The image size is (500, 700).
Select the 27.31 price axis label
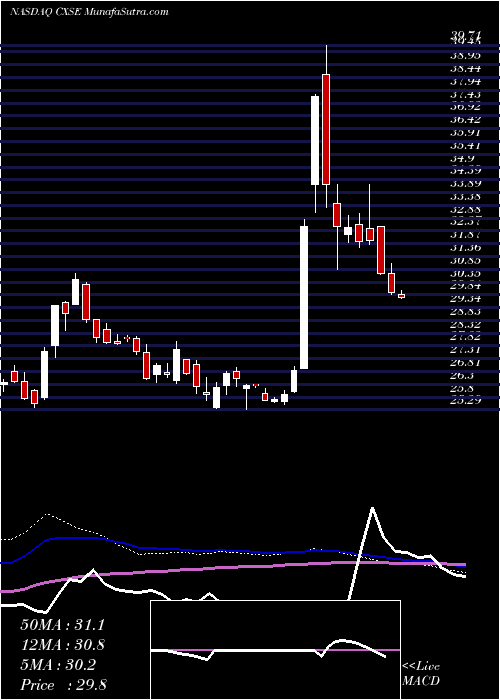(x=466, y=350)
